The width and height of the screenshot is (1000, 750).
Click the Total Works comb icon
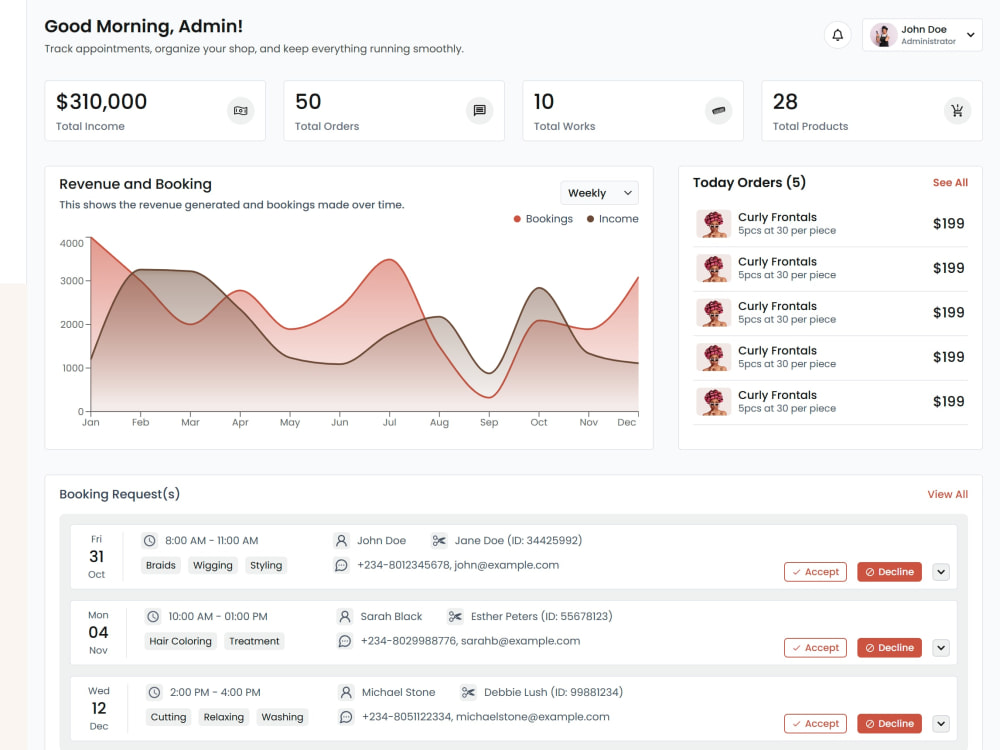point(719,111)
